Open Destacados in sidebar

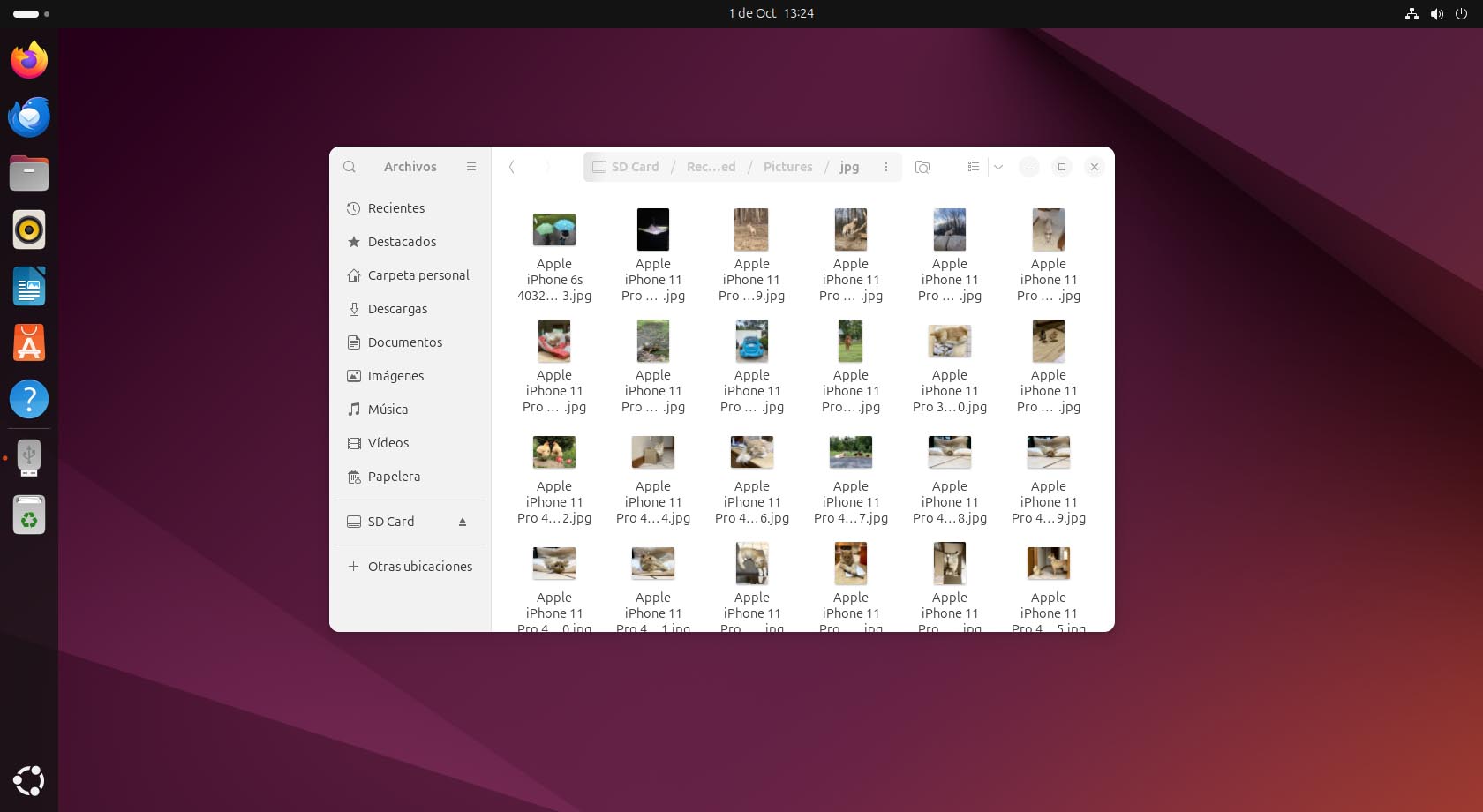[411, 242]
